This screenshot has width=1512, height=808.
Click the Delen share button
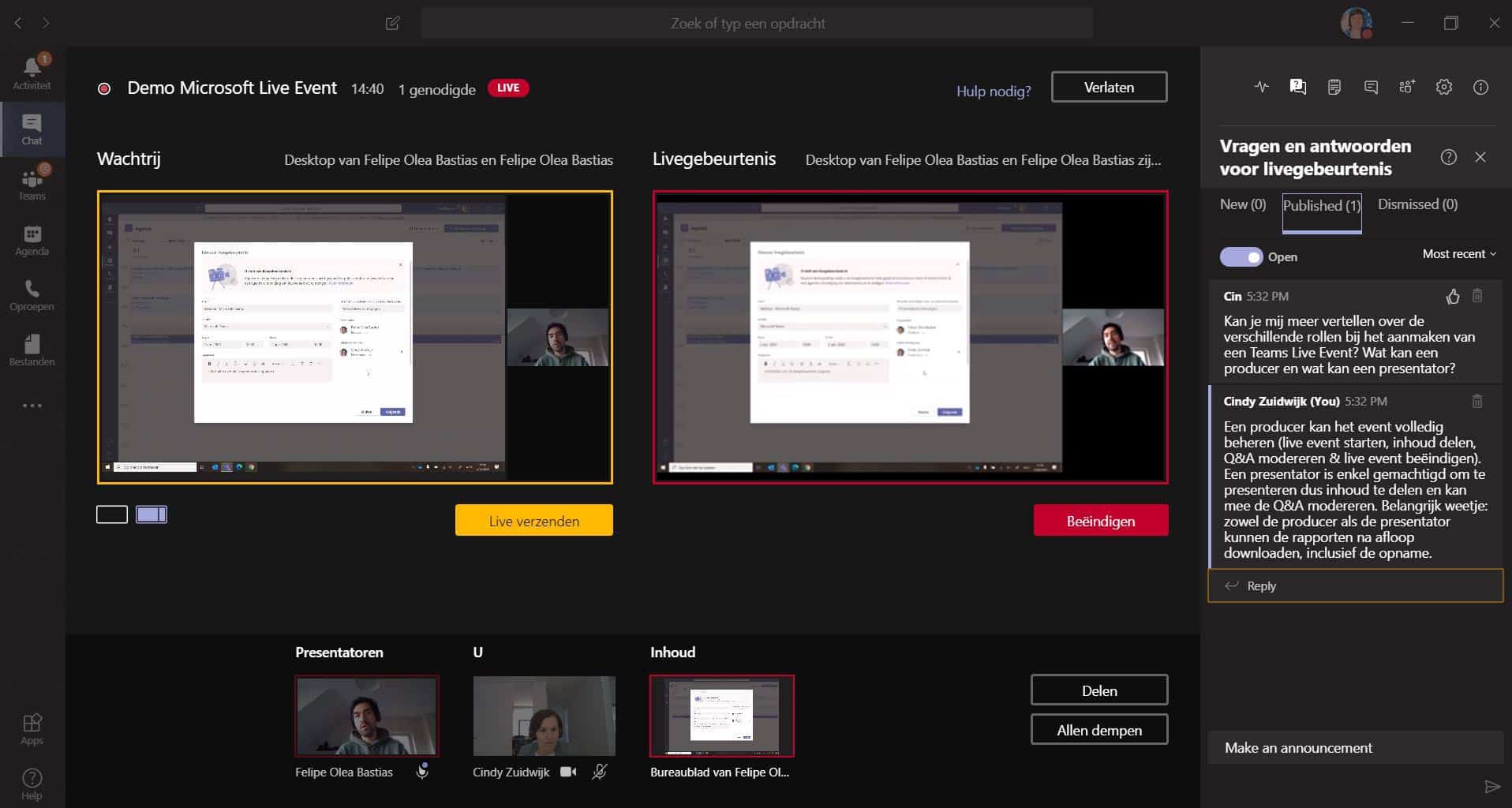tap(1099, 690)
